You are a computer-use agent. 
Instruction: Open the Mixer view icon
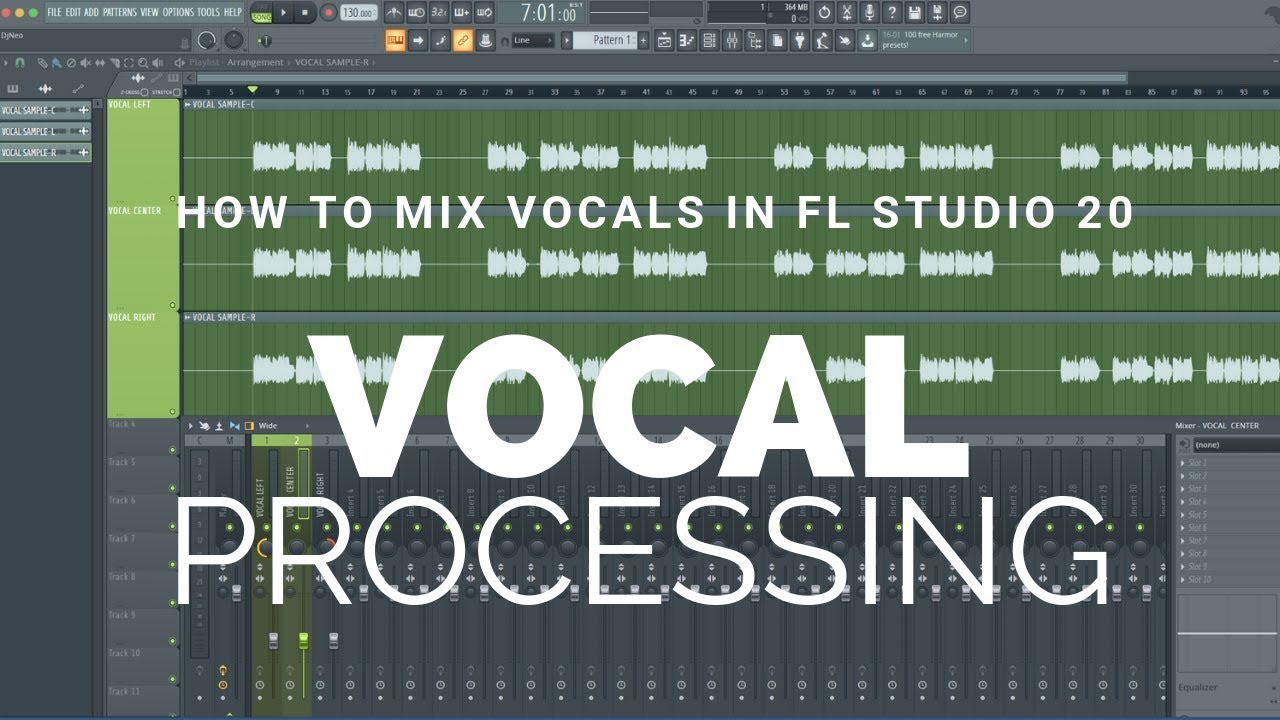(x=732, y=40)
